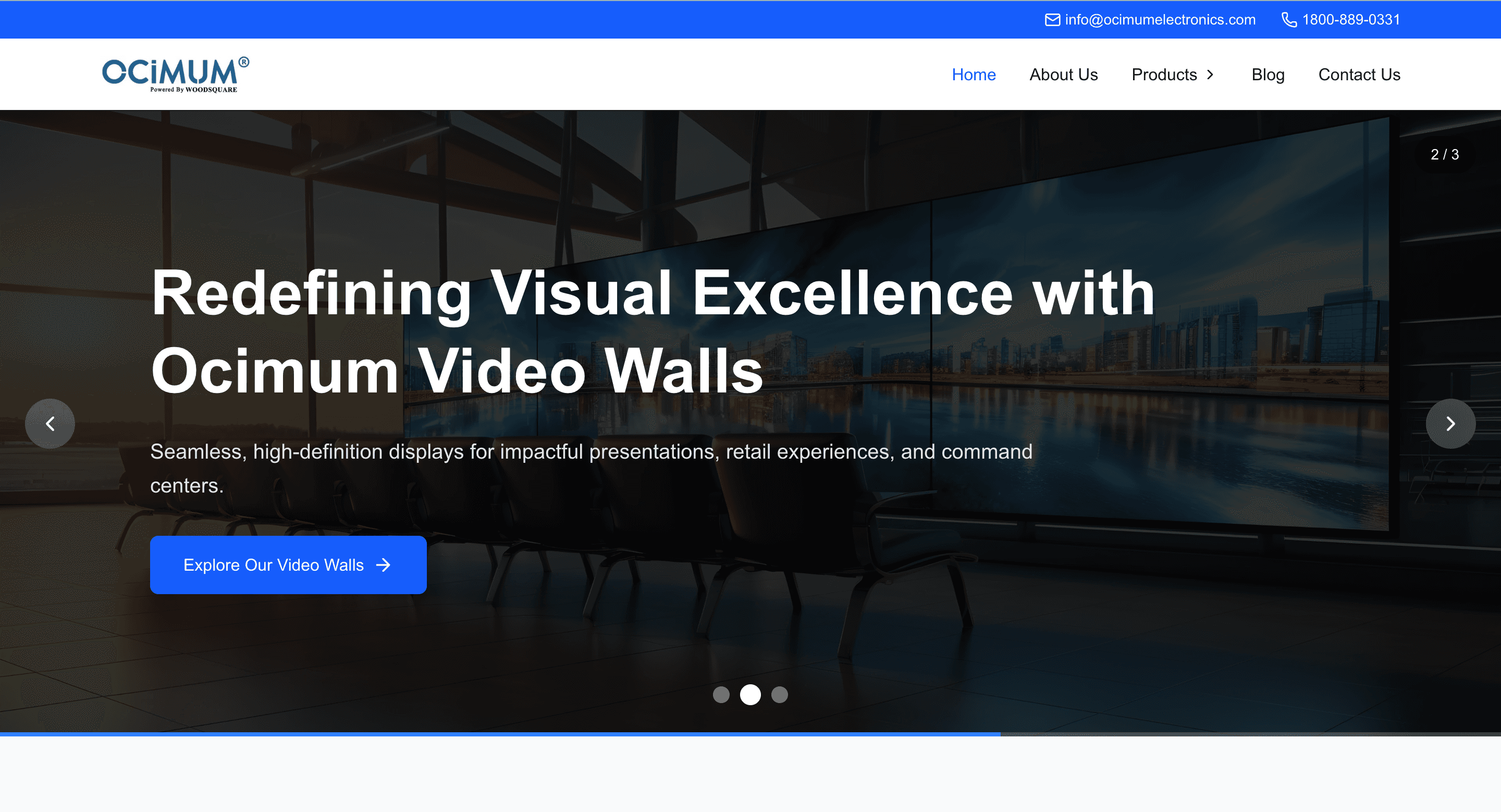Click the envelope icon in the top bar
1501x812 pixels.
[1052, 19]
